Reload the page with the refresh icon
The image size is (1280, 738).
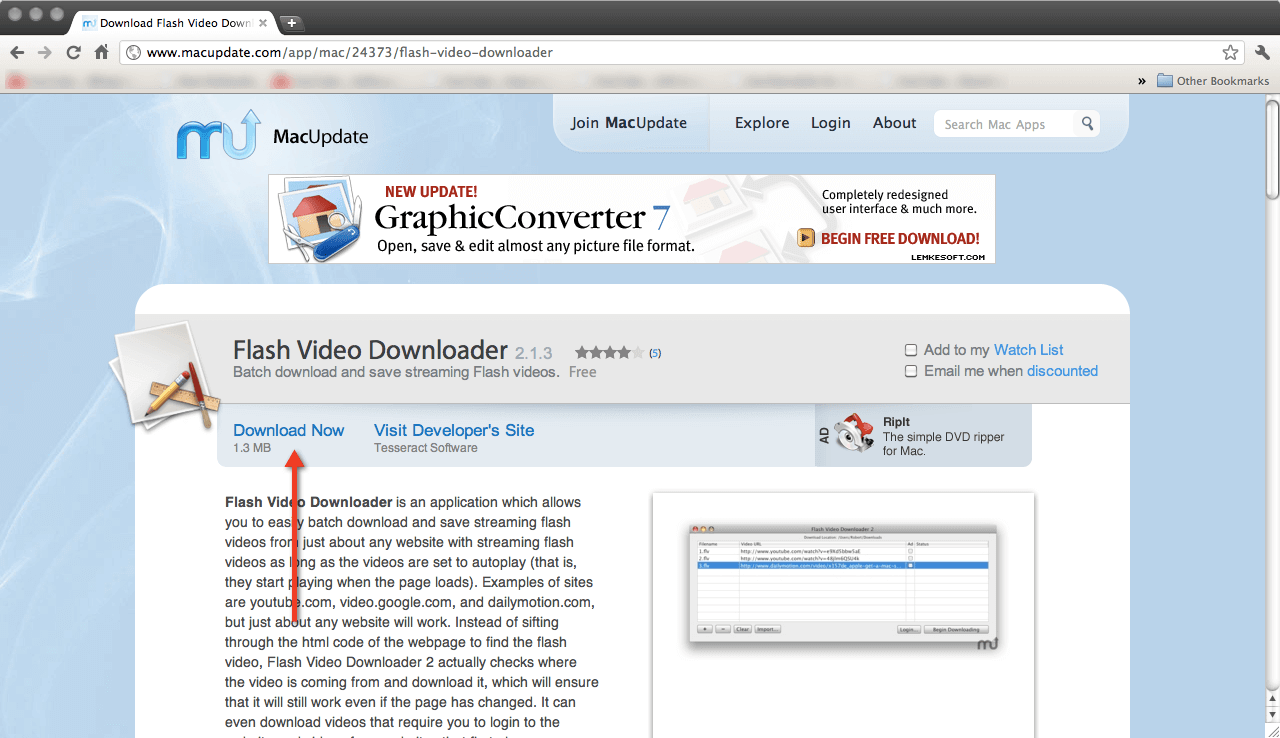pyautogui.click(x=73, y=52)
